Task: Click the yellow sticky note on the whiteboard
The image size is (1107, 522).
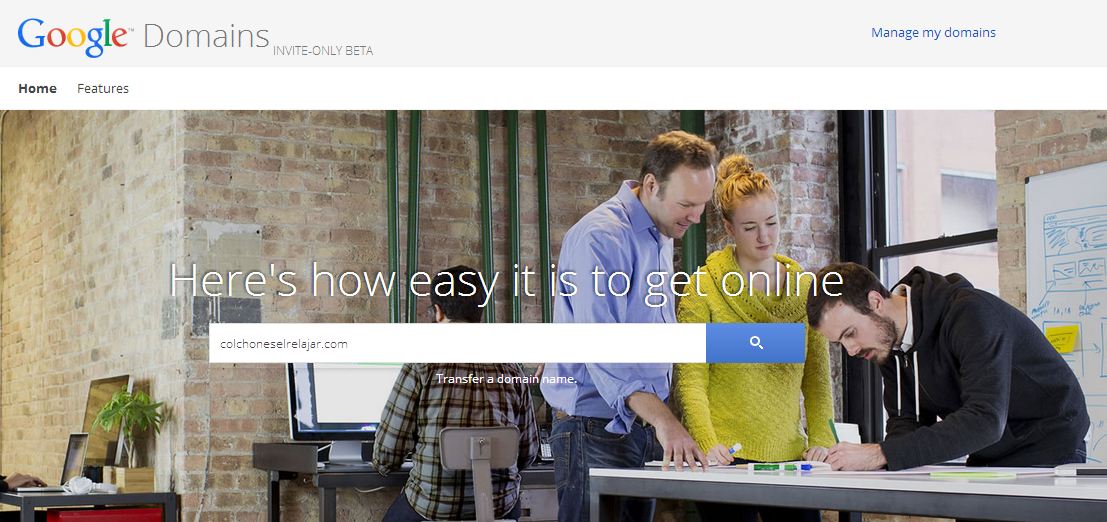Action: (1062, 338)
